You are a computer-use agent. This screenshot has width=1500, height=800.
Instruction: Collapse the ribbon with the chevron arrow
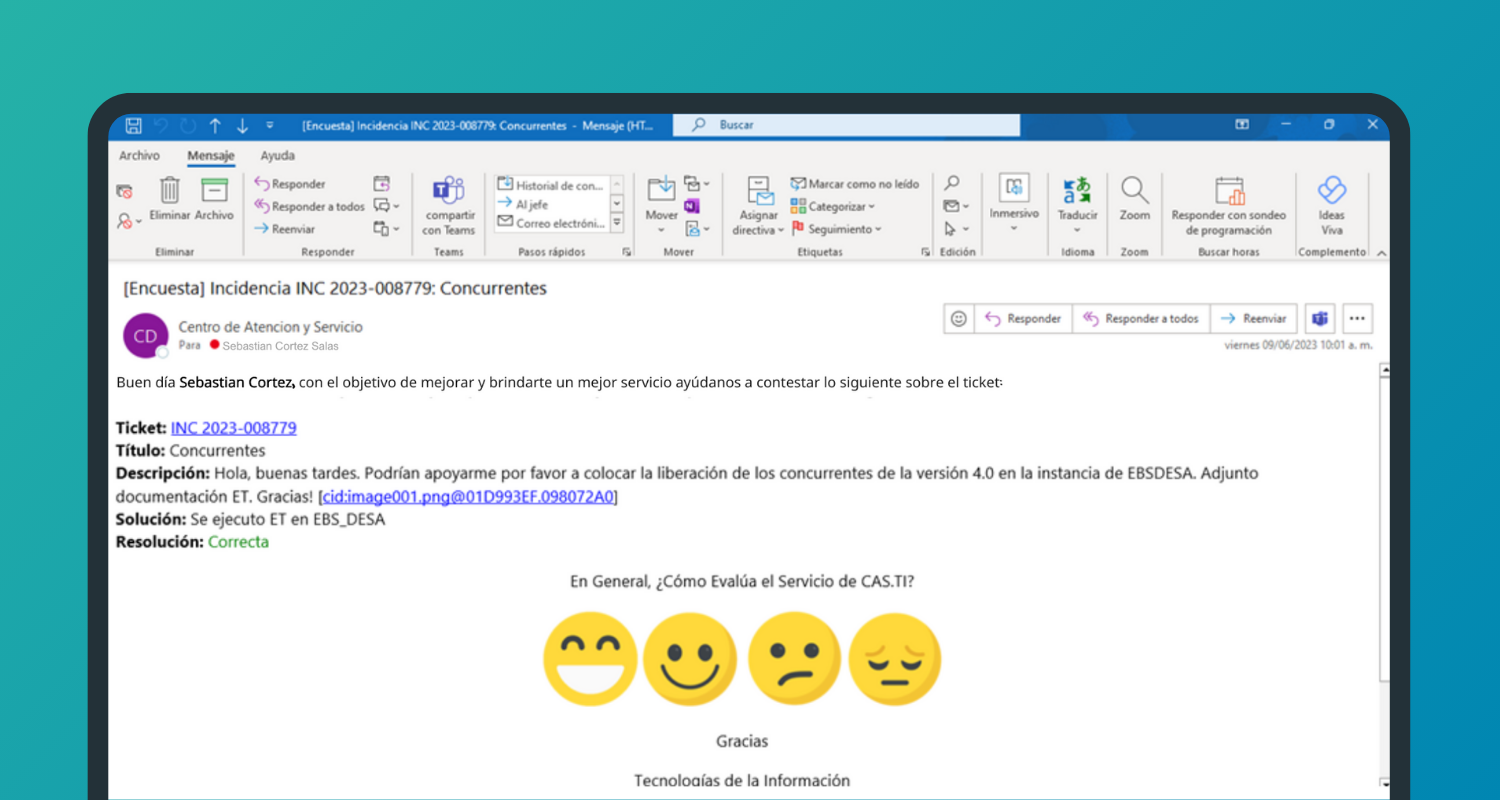pyautogui.click(x=1381, y=253)
